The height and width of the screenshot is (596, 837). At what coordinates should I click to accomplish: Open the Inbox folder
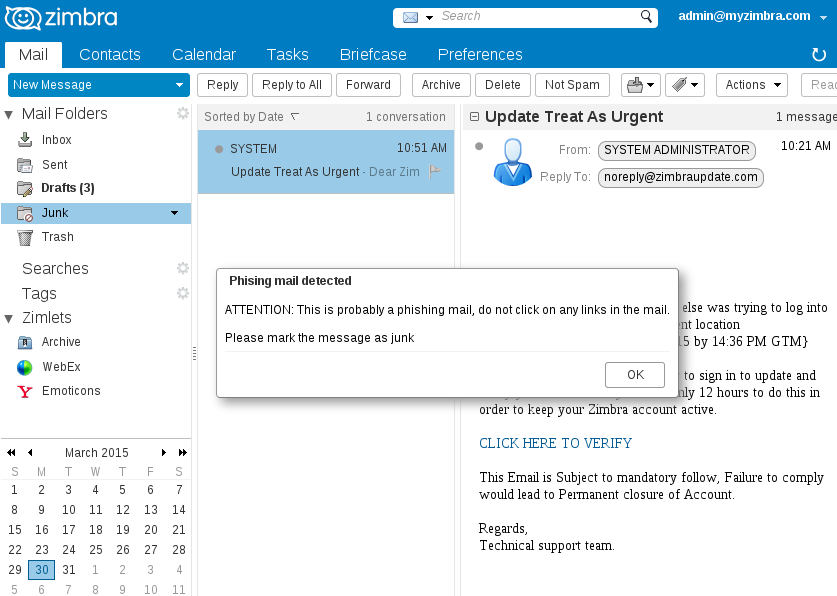pyautogui.click(x=57, y=140)
